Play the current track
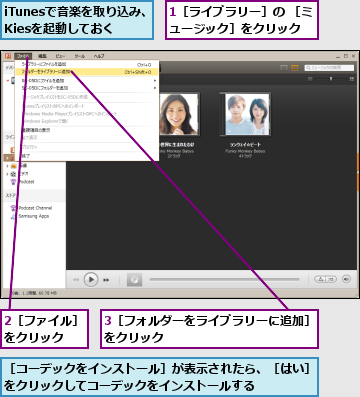 tap(91, 280)
